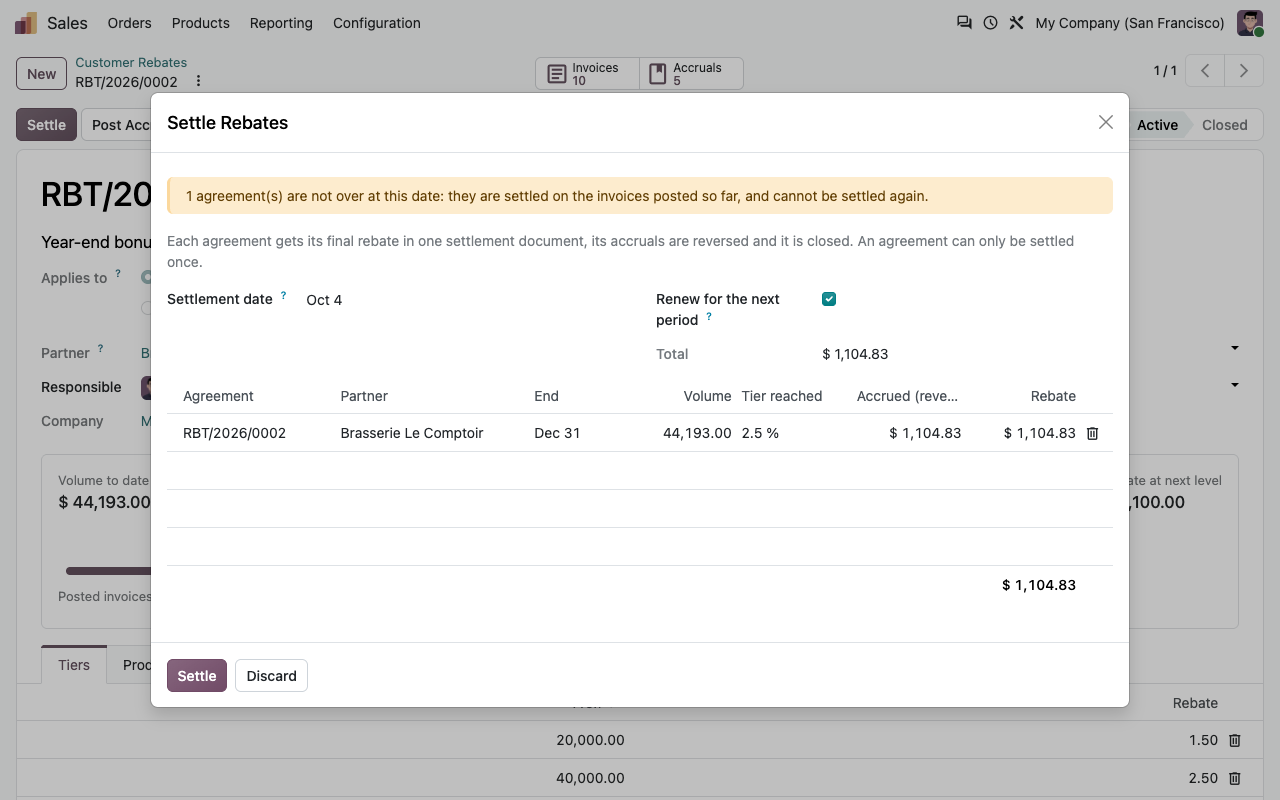
Task: Sort by the Partner column header
Action: [x=364, y=396]
